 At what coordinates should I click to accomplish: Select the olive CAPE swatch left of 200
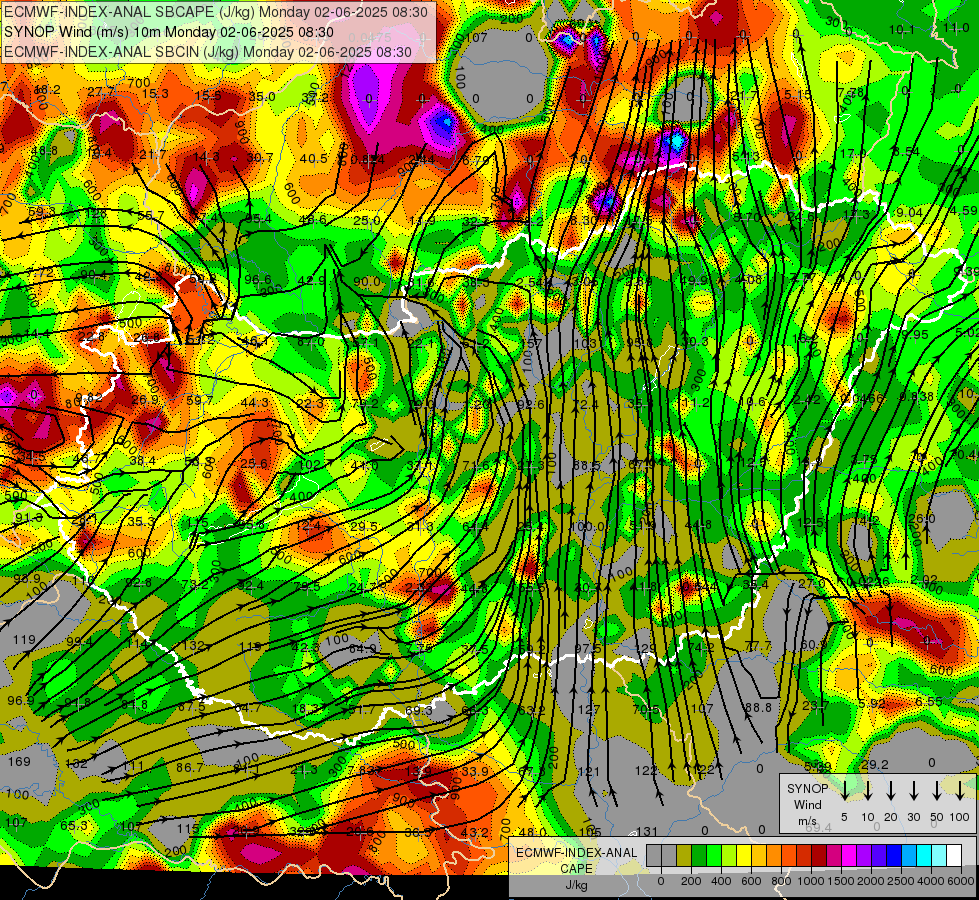coord(684,856)
